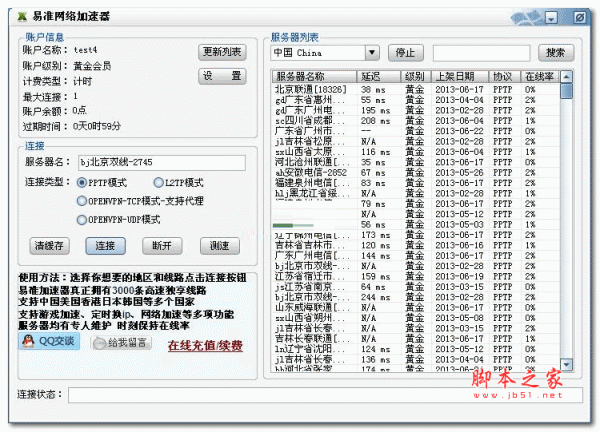Select PPTP模式 radio button
Viewport: 600px width, 432px height.
(82, 183)
